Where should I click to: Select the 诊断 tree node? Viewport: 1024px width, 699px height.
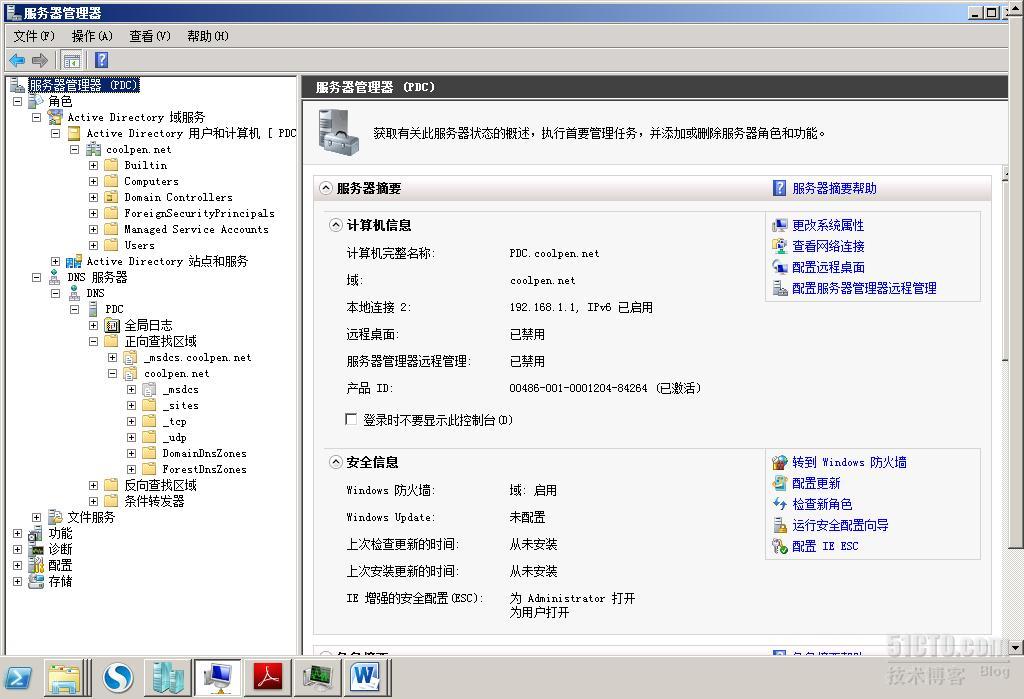pyautogui.click(x=60, y=549)
